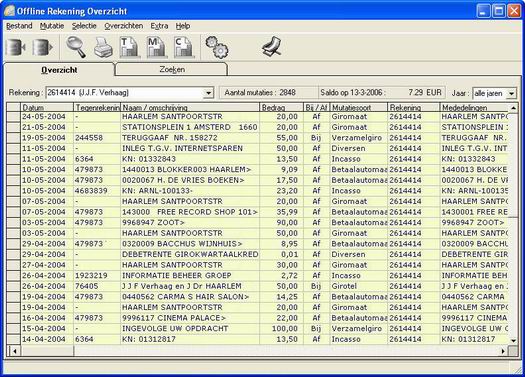This screenshot has height=377, width=525.
Task: Click horizontal scrollbar left arrow
Action: pos(14,351)
